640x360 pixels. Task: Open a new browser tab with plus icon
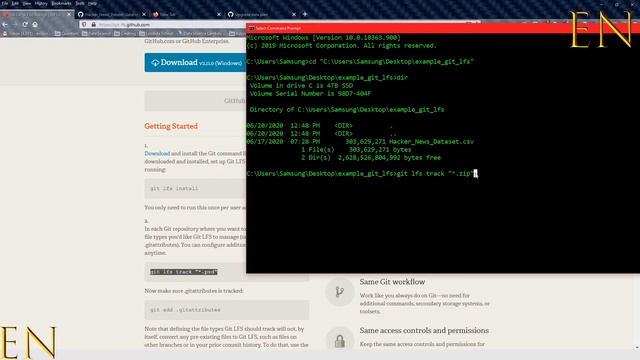pyautogui.click(x=305, y=14)
